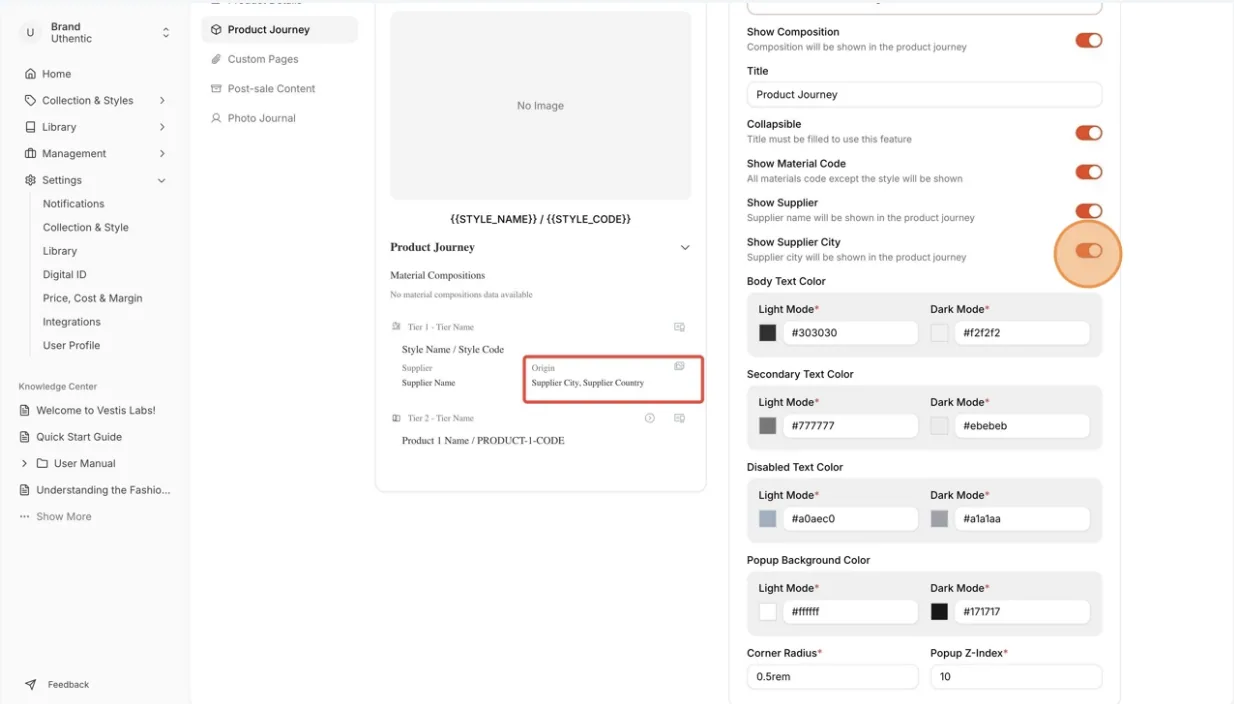This screenshot has width=1234, height=704.
Task: Open Price, Cost & Margin settings
Action: pyautogui.click(x=93, y=298)
